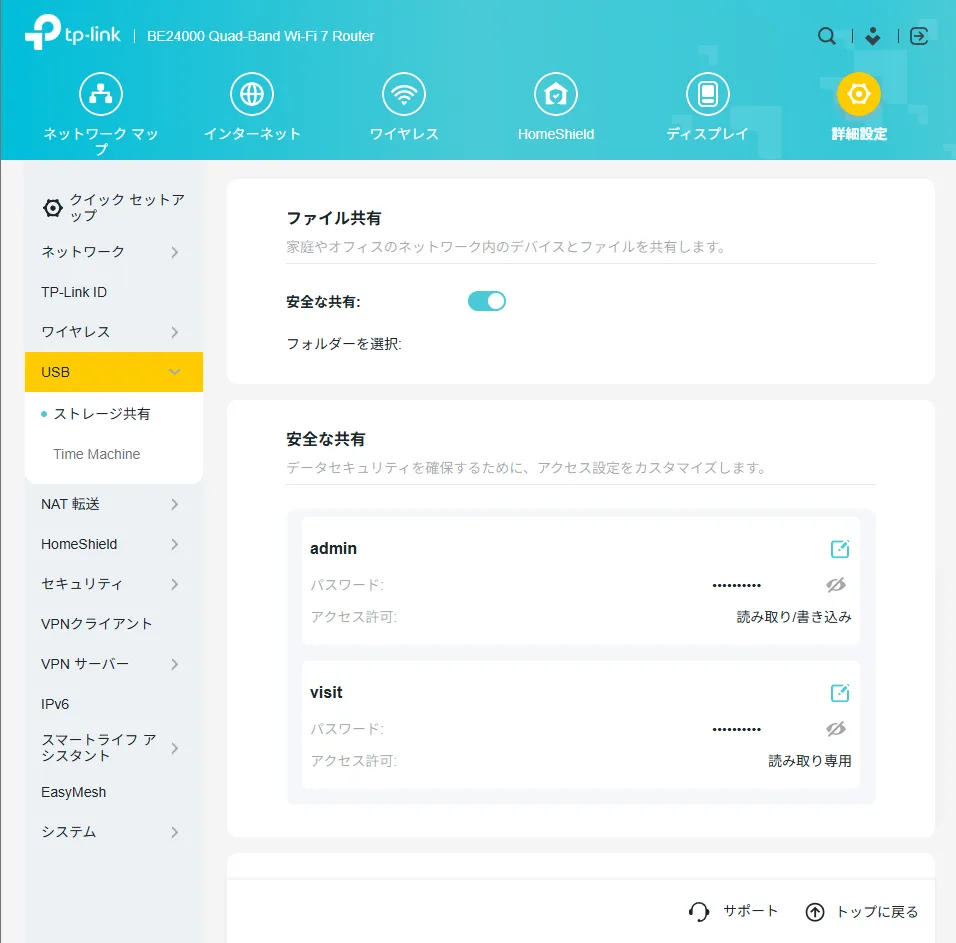Click the visit masked password field
Image resolution: width=956 pixels, height=943 pixels.
[737, 729]
